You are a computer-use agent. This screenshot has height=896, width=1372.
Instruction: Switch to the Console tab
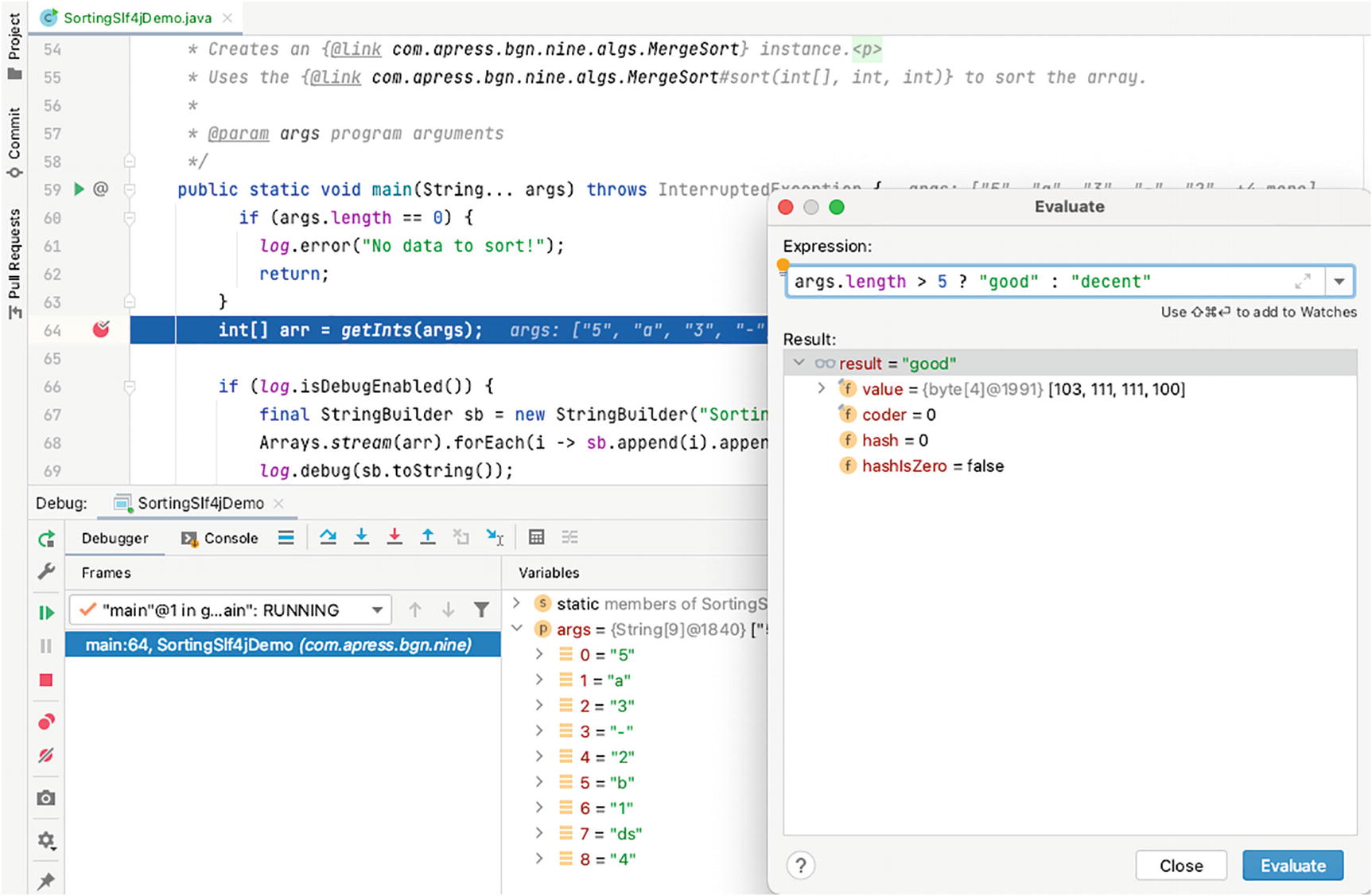click(x=220, y=538)
